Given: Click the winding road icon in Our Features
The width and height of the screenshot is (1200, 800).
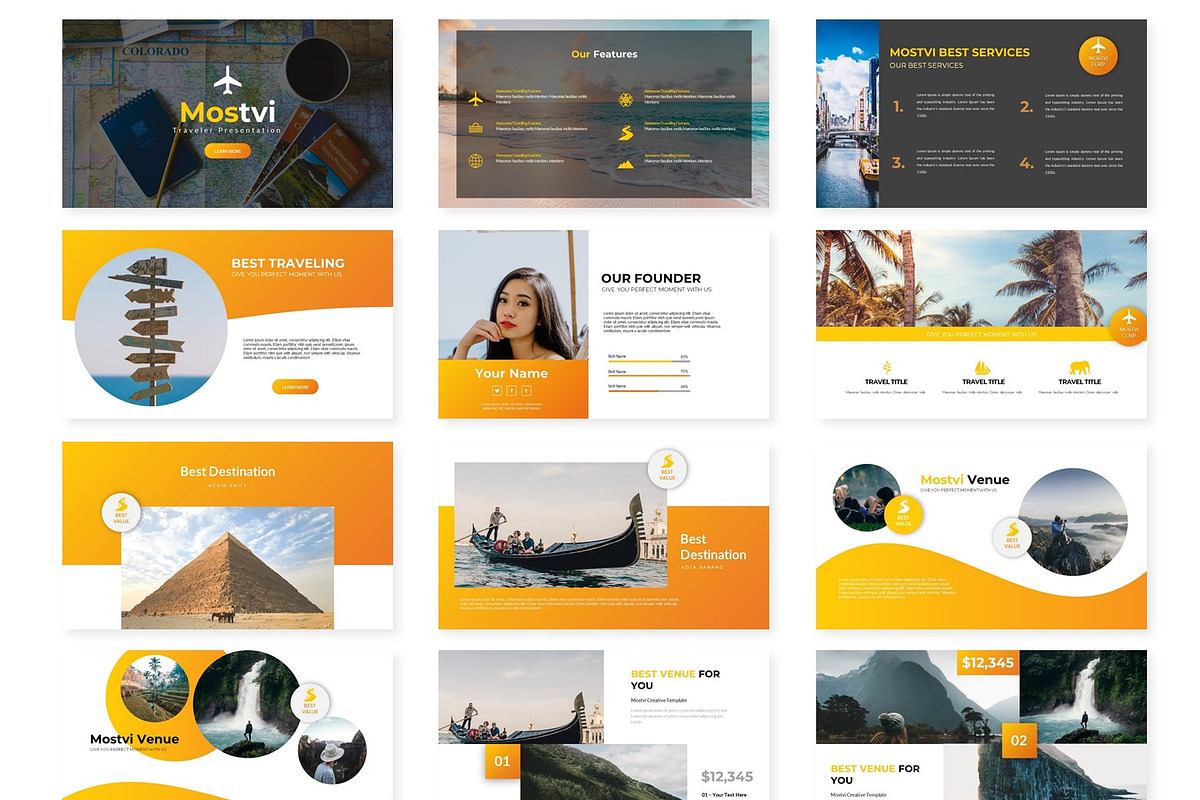Looking at the screenshot, I should click(626, 133).
